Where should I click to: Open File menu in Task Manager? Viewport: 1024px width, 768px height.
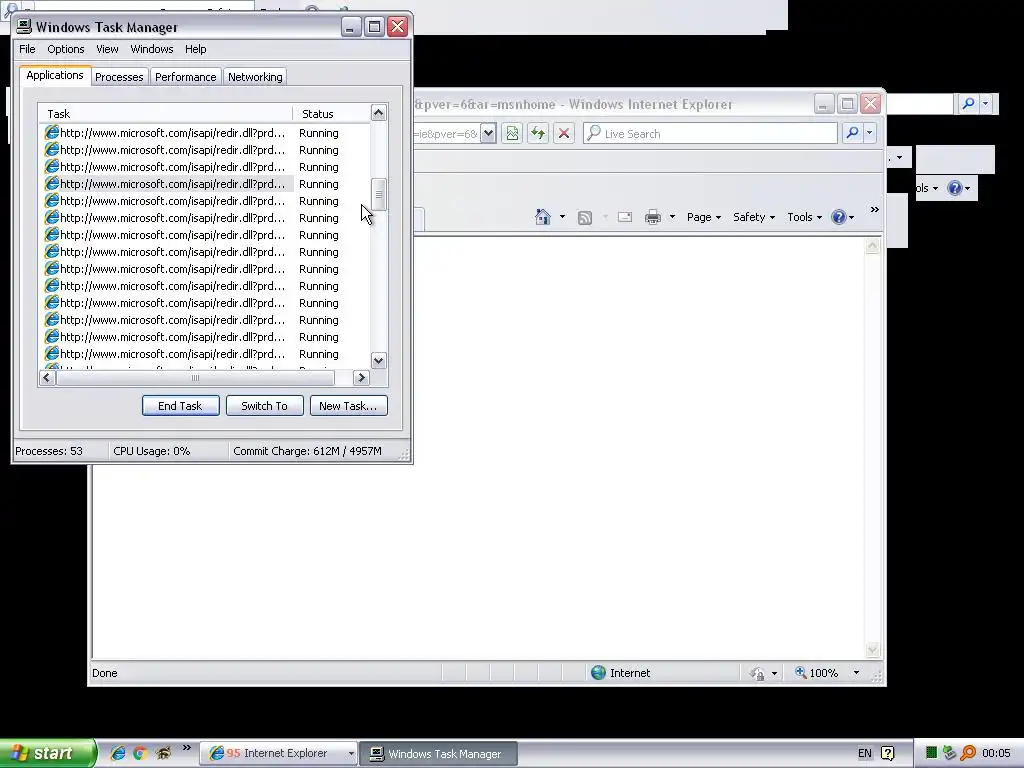point(27,49)
